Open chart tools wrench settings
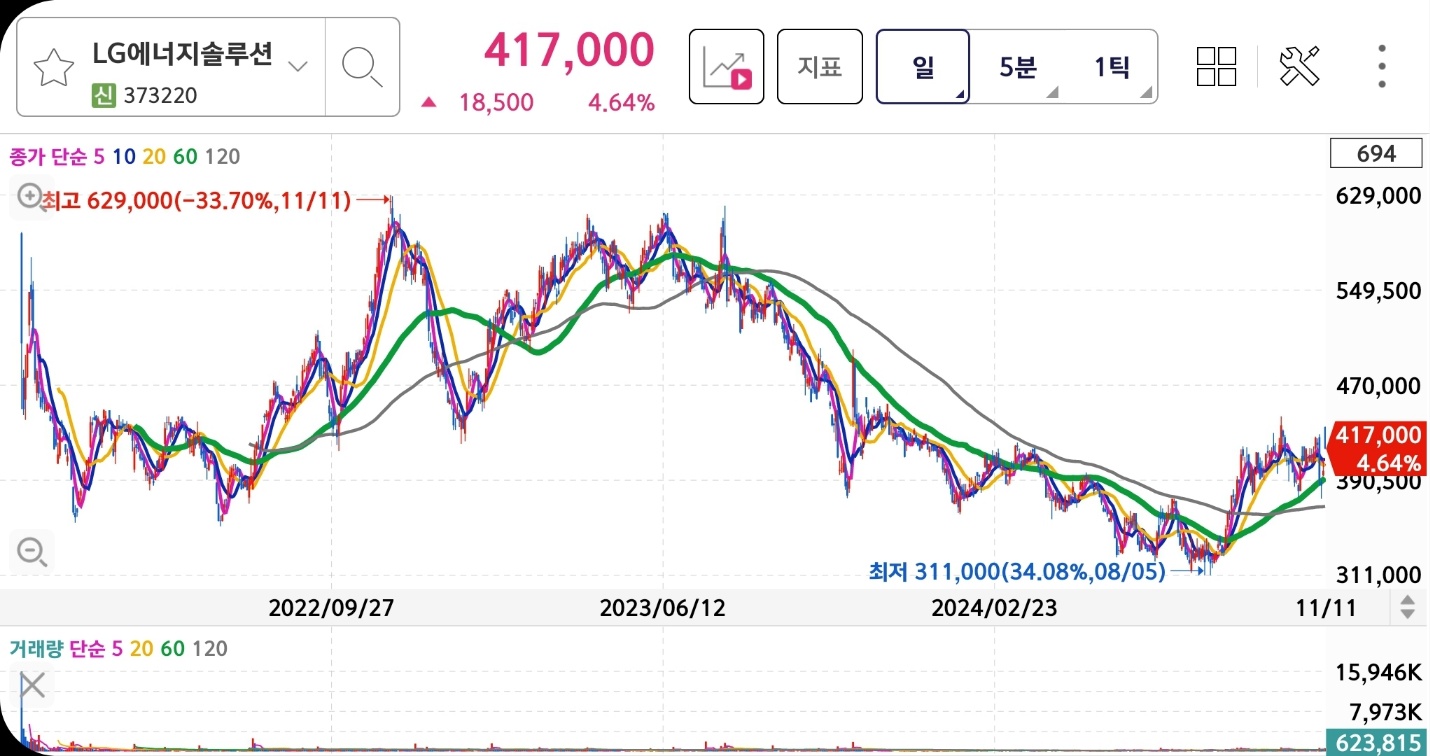The image size is (1430, 756). 1300,66
